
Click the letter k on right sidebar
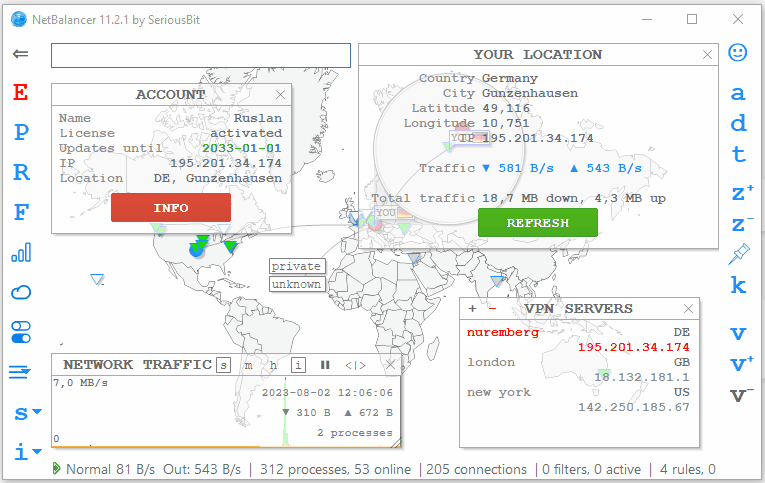739,285
